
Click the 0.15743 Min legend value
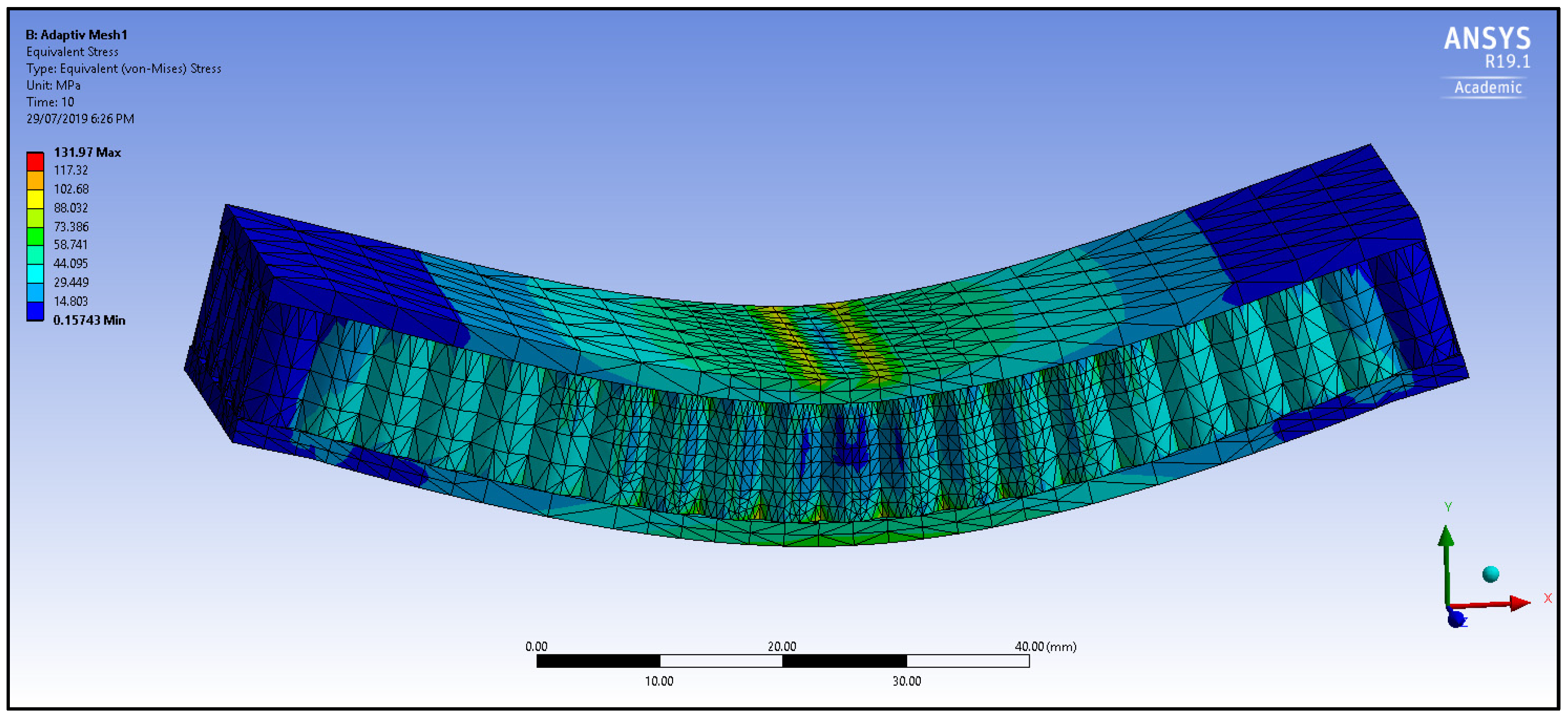point(89,320)
